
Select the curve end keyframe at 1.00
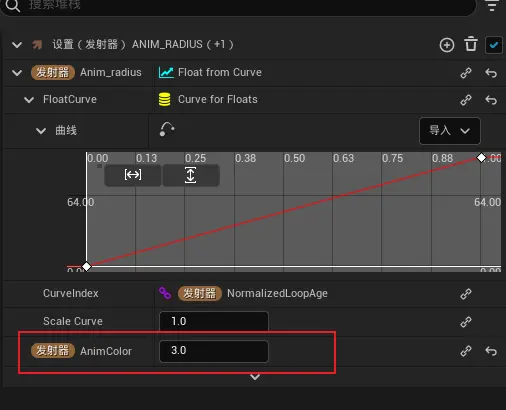[x=481, y=157]
